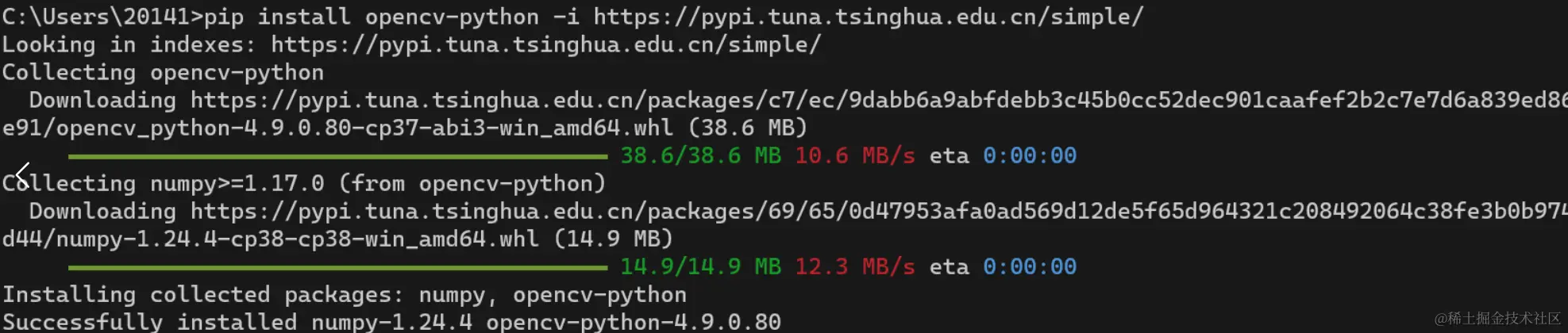Open the URL after 'Looking in indexes'
1568x333 pixels.
(545, 44)
